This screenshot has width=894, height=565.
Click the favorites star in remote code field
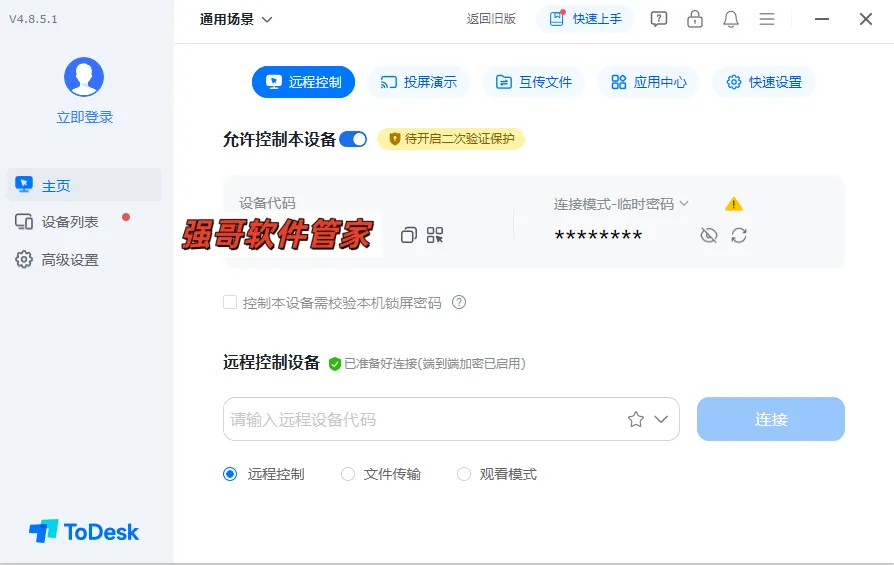(x=636, y=420)
